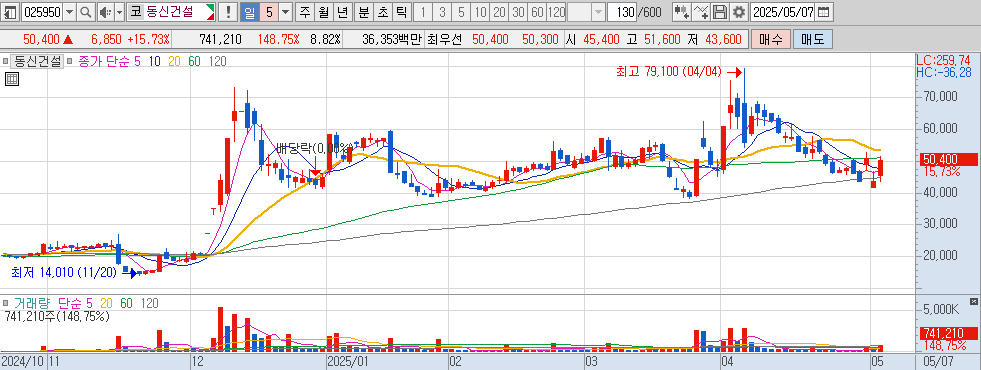Select the 년 yearly chart period
Viewport: 981px width, 370px height.
click(342, 11)
